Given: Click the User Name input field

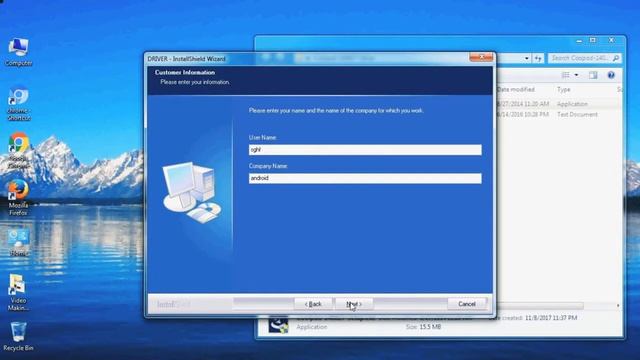Looking at the screenshot, I should pos(365,150).
